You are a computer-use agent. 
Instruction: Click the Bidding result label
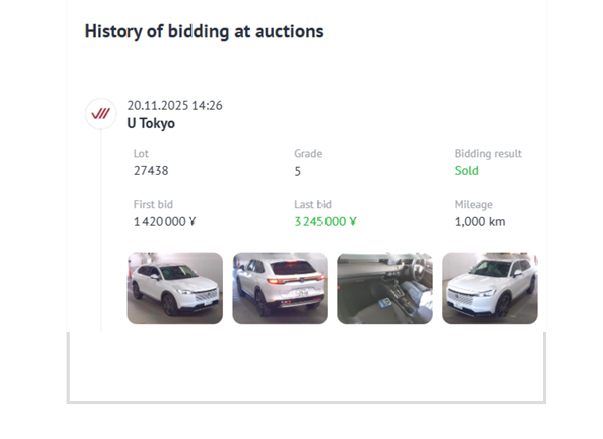[x=488, y=154]
